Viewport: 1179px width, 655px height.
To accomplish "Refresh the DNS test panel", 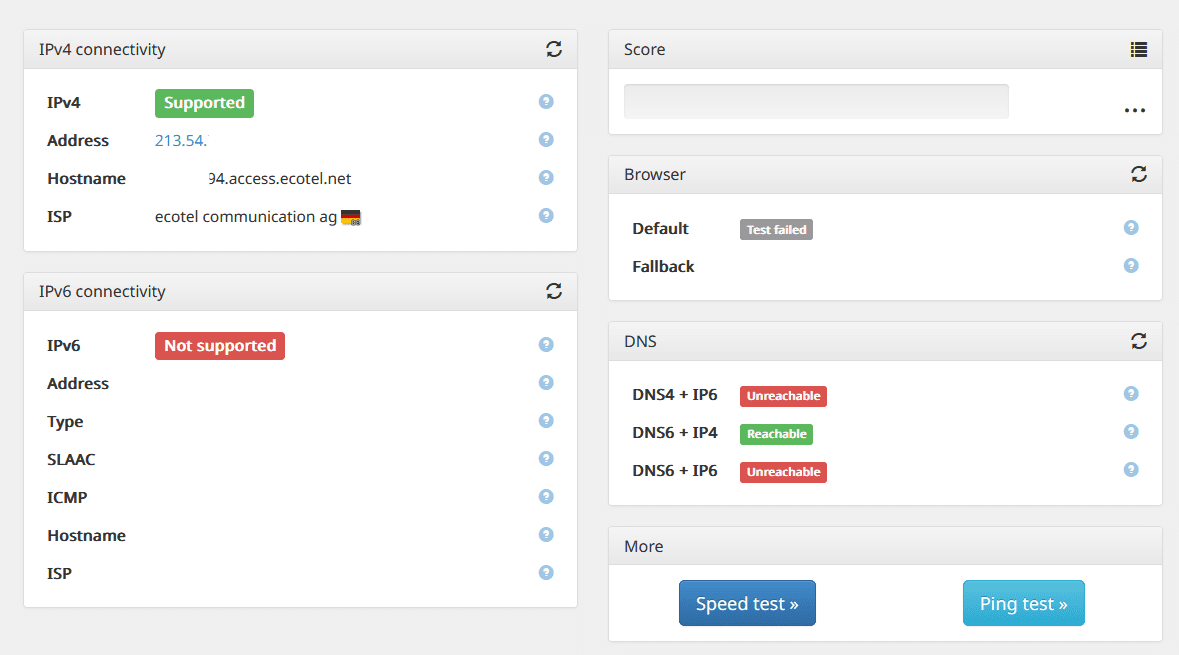I will [1138, 341].
